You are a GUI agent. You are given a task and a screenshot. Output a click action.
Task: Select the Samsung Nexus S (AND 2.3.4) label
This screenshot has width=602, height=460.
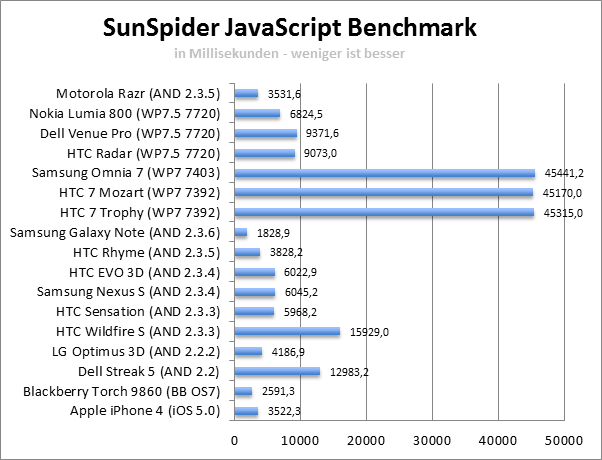click(129, 292)
